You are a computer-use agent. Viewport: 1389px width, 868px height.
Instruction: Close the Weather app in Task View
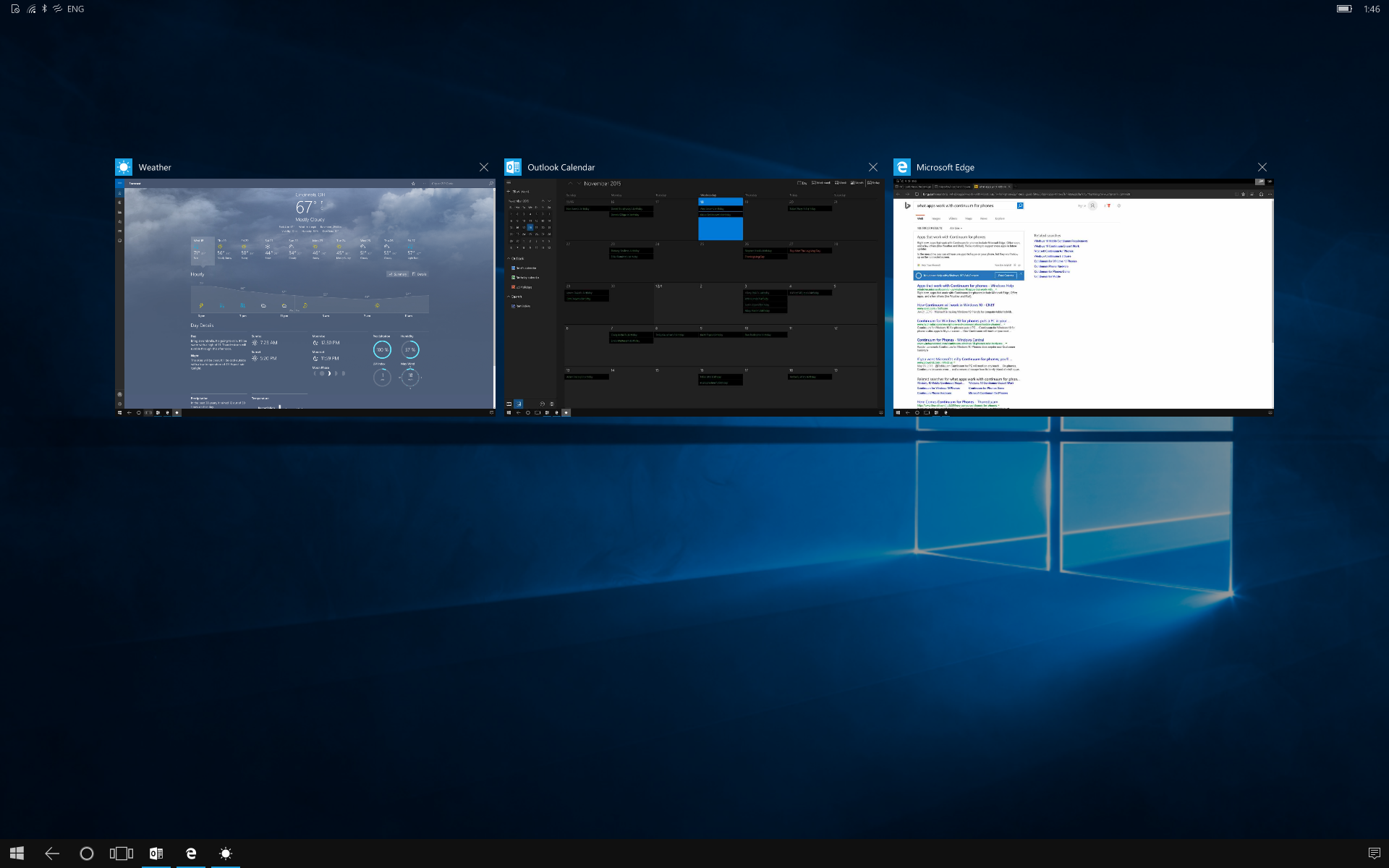tap(484, 167)
